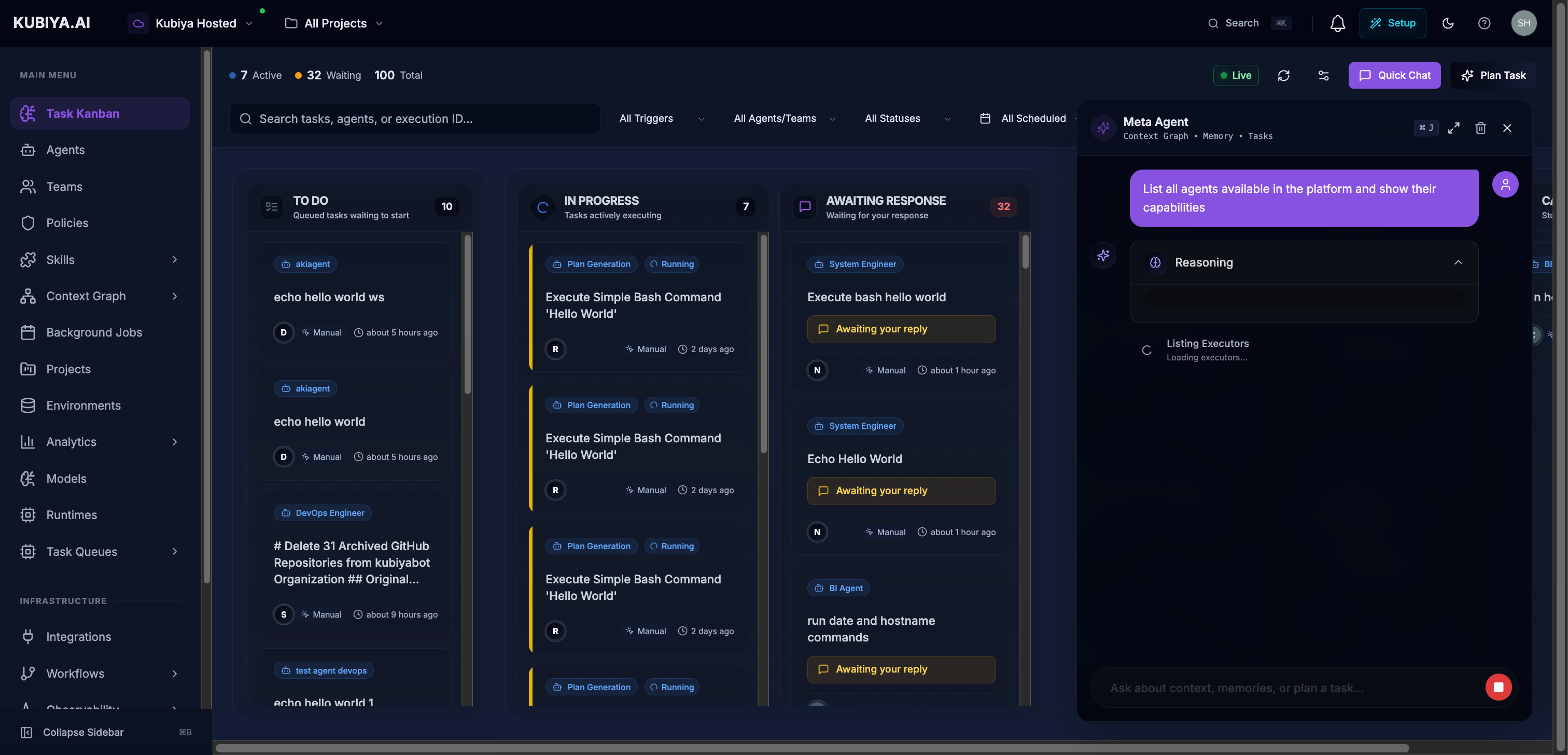Open the All Triggers dropdown
Image resolution: width=1568 pixels, height=755 pixels.
pyautogui.click(x=661, y=119)
